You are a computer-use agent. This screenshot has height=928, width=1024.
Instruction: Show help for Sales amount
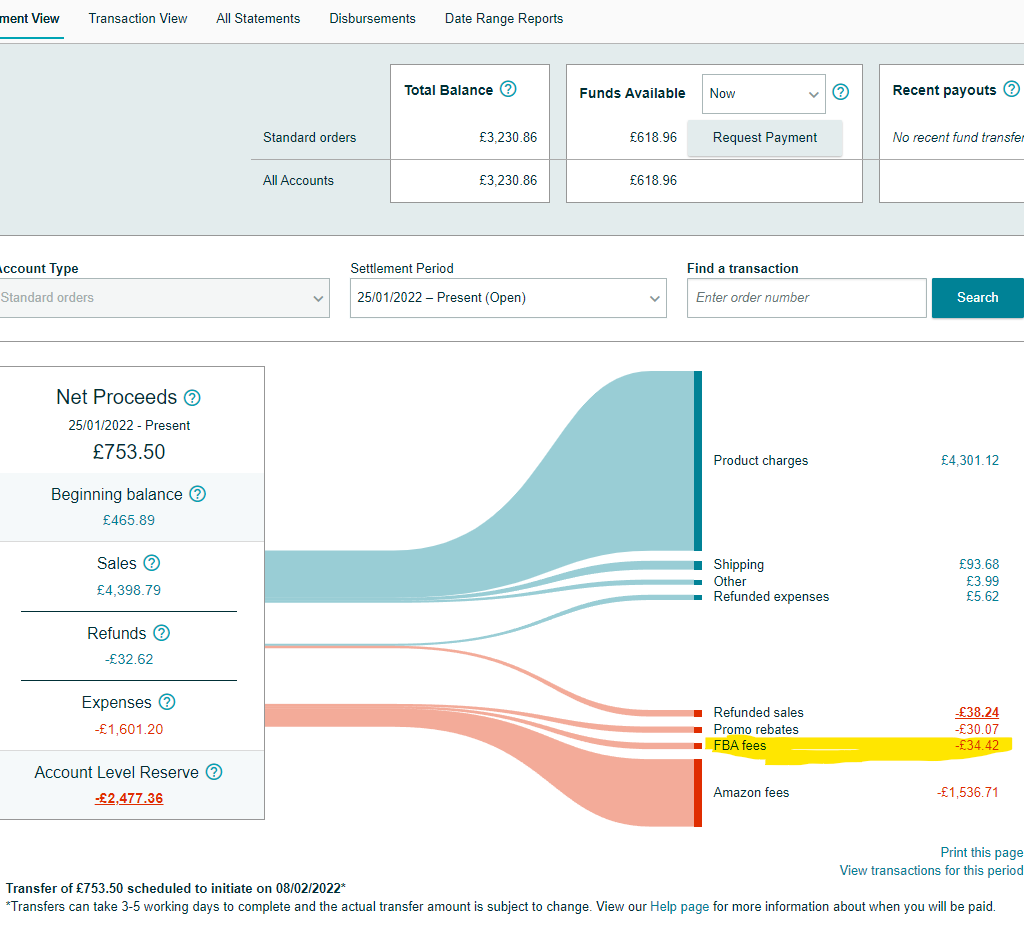coord(152,563)
